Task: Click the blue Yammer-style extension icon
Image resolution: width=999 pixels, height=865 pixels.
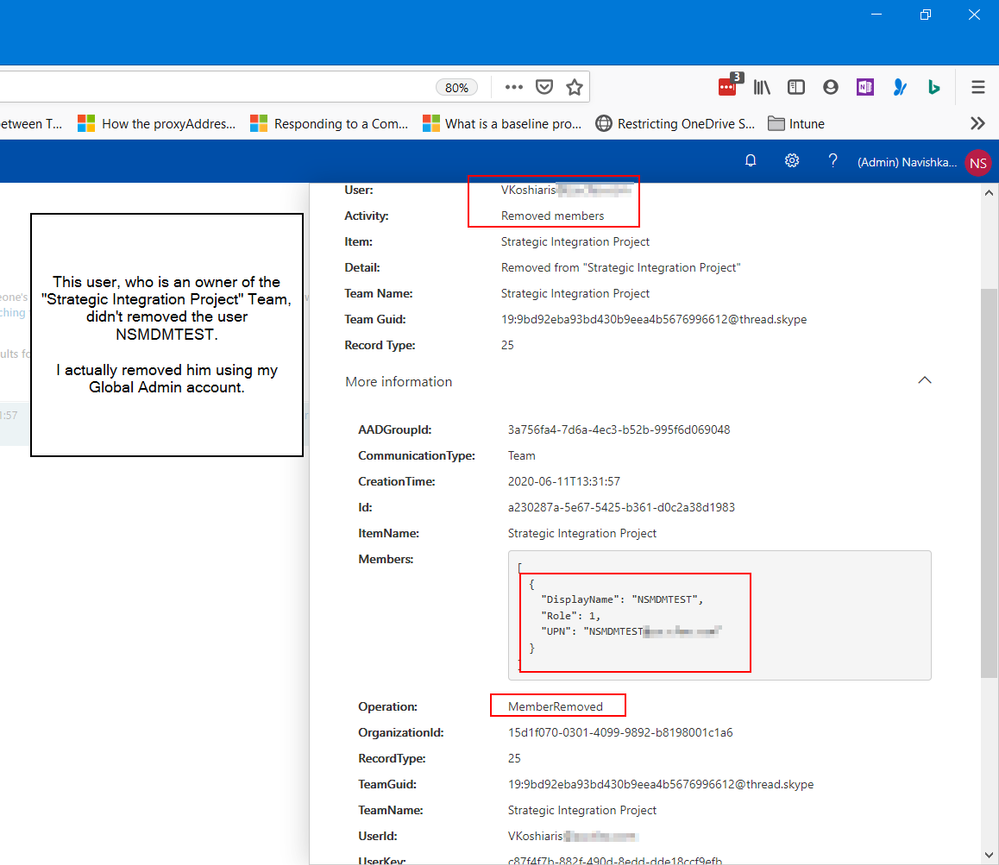Action: (899, 87)
